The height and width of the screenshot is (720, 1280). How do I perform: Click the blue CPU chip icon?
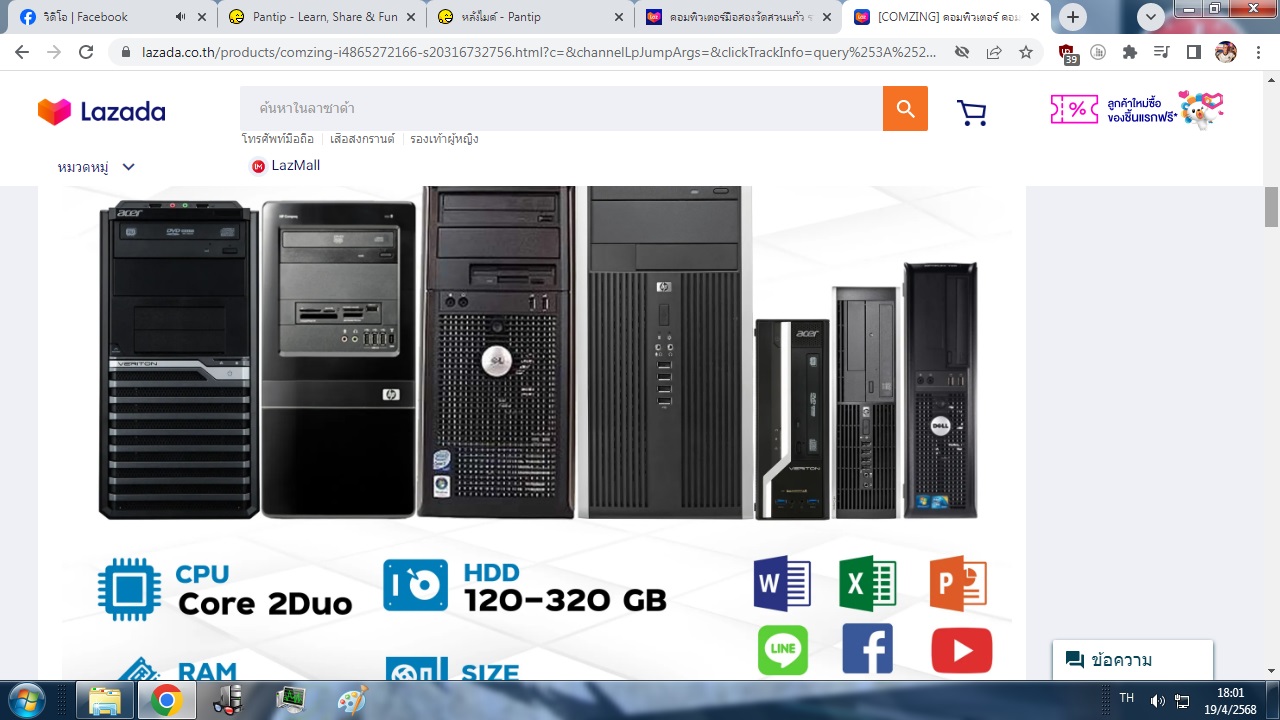tap(130, 590)
